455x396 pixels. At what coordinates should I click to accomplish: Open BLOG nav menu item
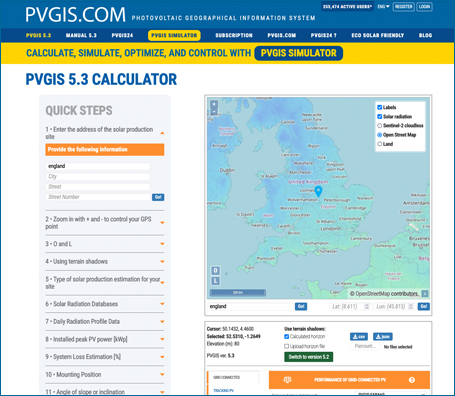pos(425,35)
